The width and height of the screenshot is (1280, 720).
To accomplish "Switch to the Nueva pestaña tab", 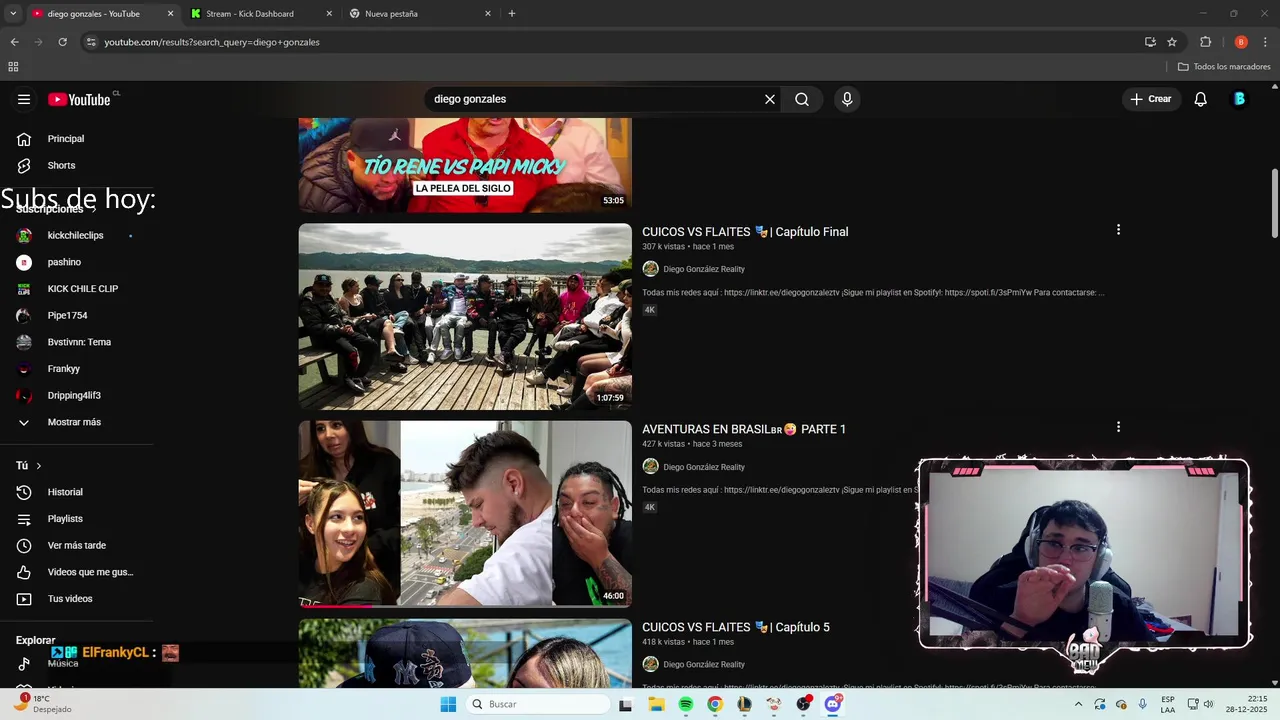I will [x=392, y=14].
